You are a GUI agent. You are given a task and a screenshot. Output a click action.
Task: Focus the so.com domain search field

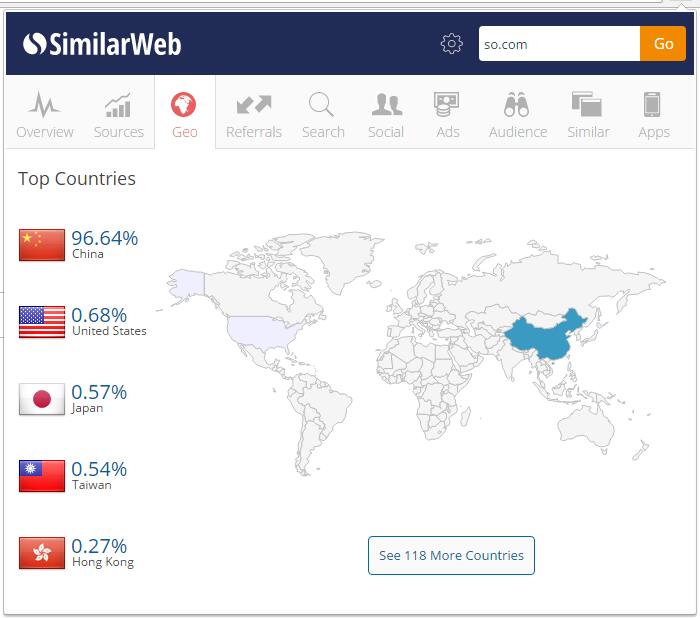(x=558, y=44)
